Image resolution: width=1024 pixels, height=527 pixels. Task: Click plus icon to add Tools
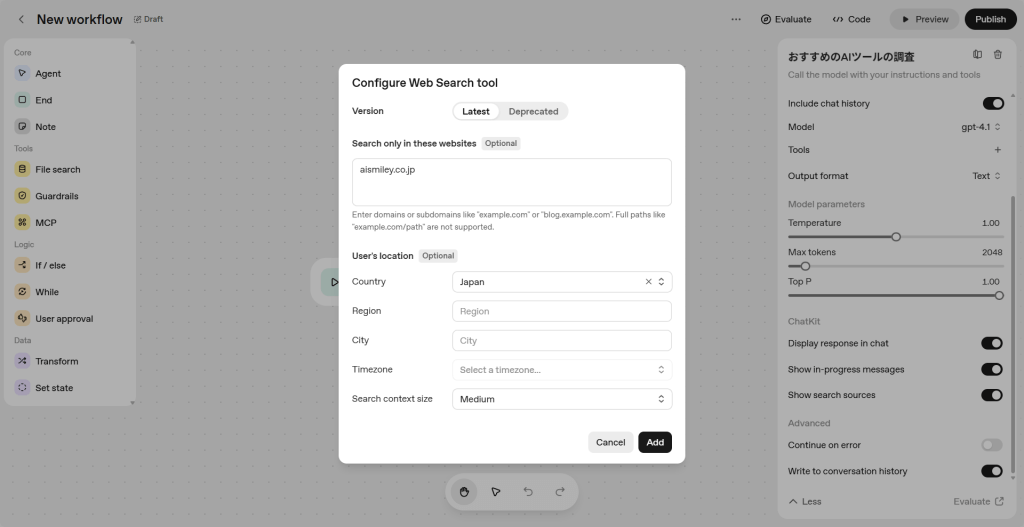click(x=997, y=150)
